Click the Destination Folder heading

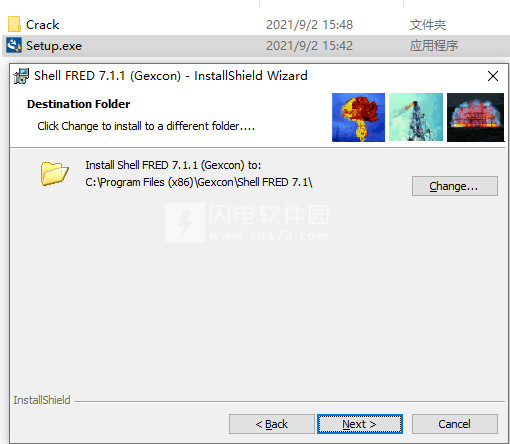[x=79, y=104]
